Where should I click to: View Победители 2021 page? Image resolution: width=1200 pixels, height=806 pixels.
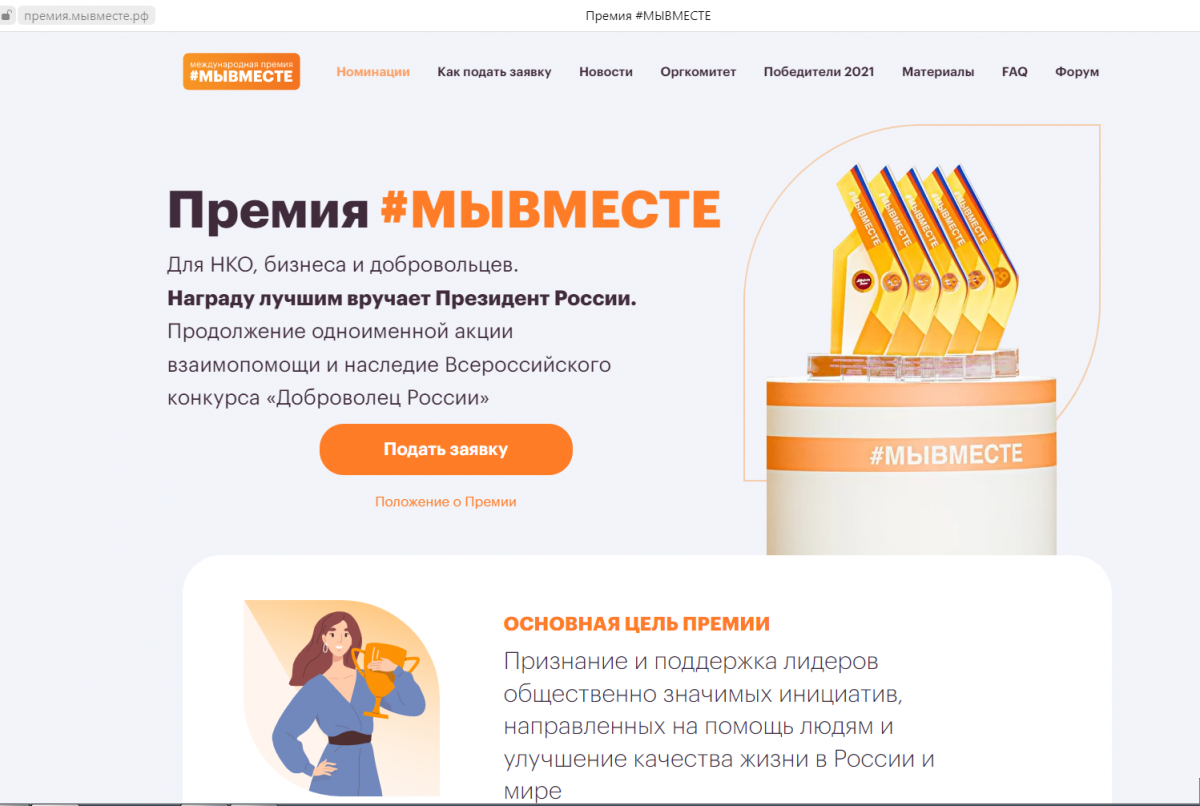819,72
